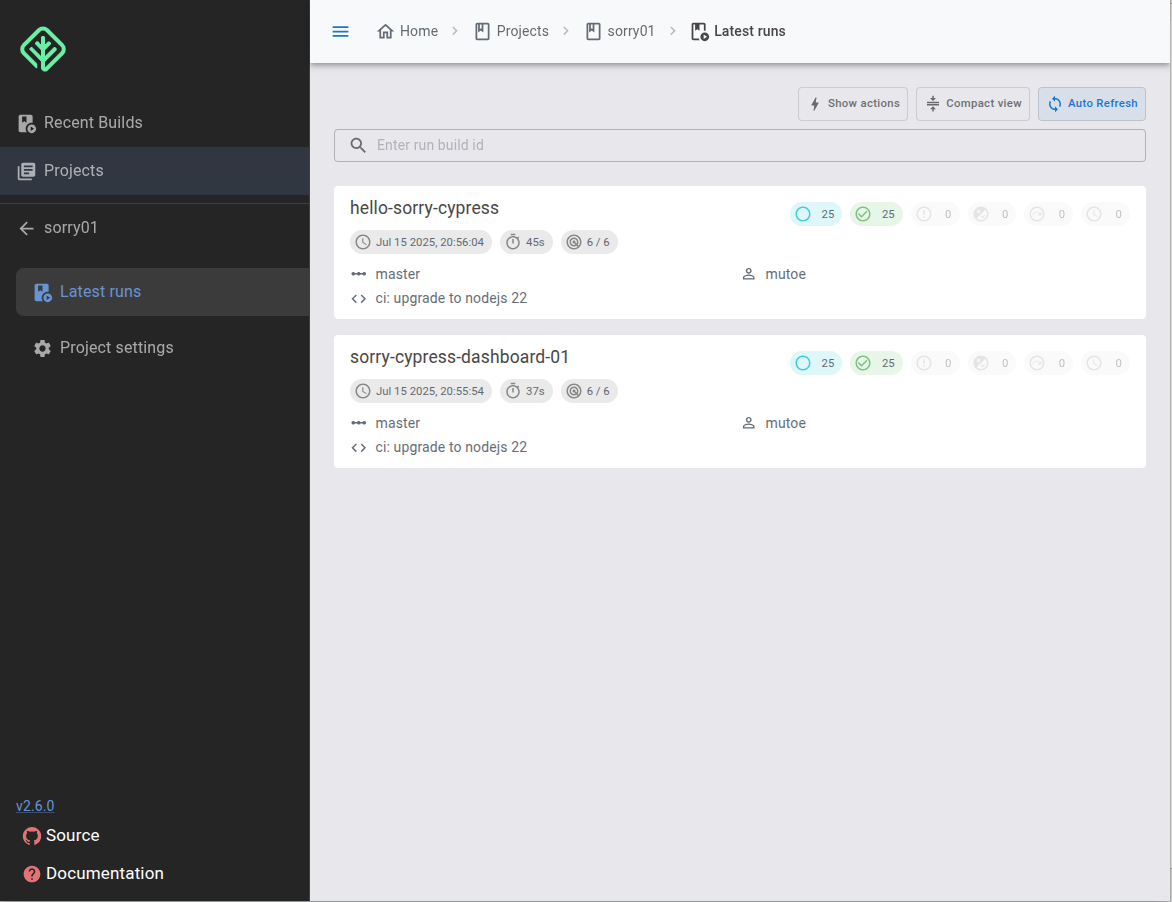Click the Jul 15 2025, 20:56:04 timestamp chip

pos(421,242)
